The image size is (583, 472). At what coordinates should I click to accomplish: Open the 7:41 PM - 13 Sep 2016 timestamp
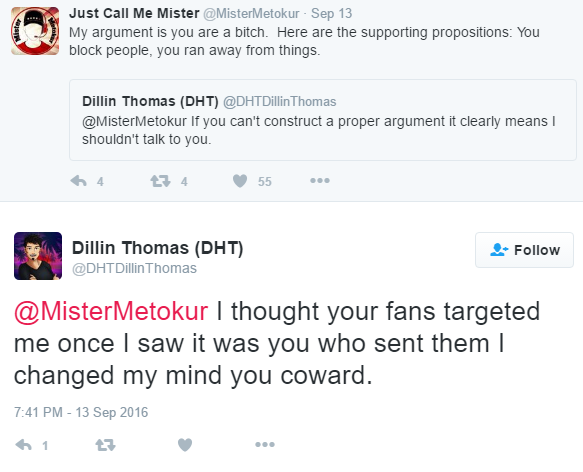[81, 412]
